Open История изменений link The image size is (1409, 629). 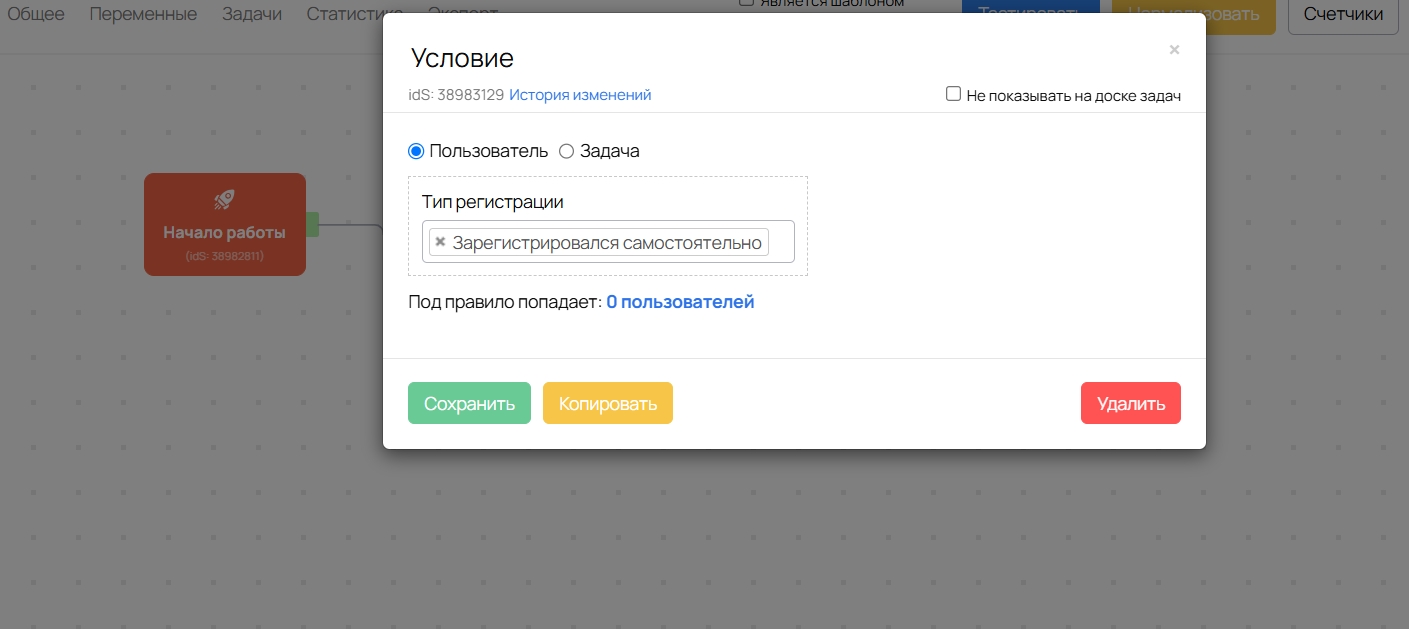(580, 95)
